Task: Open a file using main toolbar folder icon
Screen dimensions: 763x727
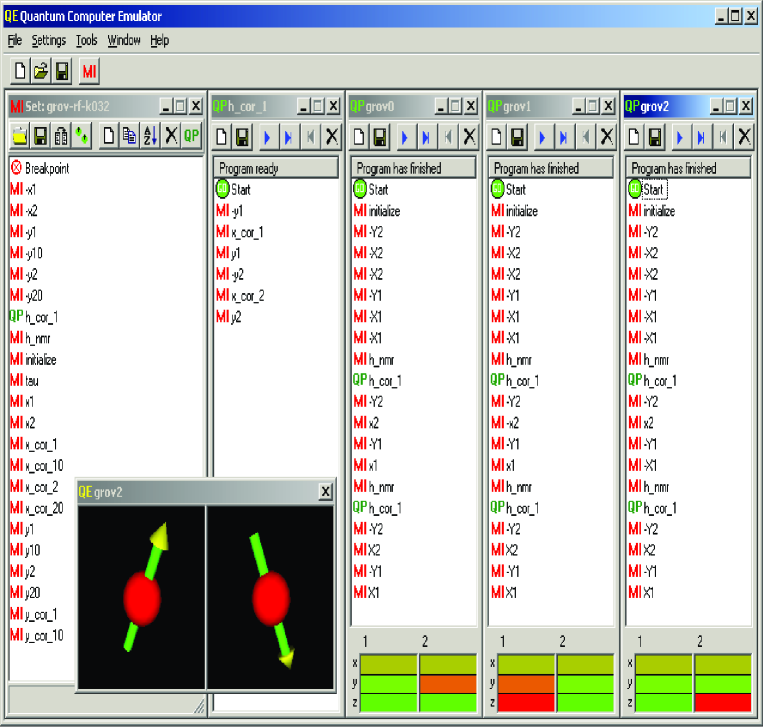Action: pos(41,72)
